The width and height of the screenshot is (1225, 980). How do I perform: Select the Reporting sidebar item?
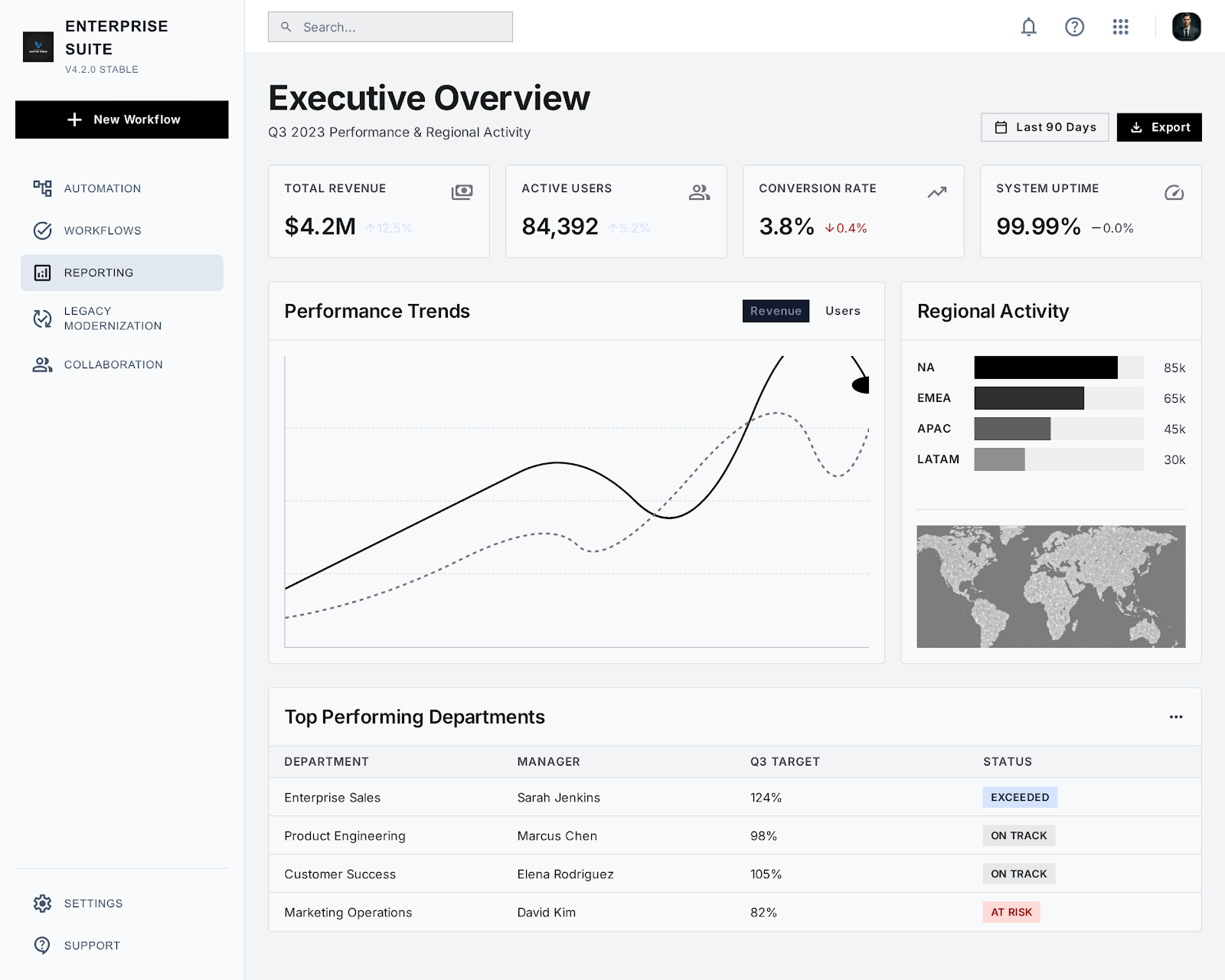tap(122, 273)
